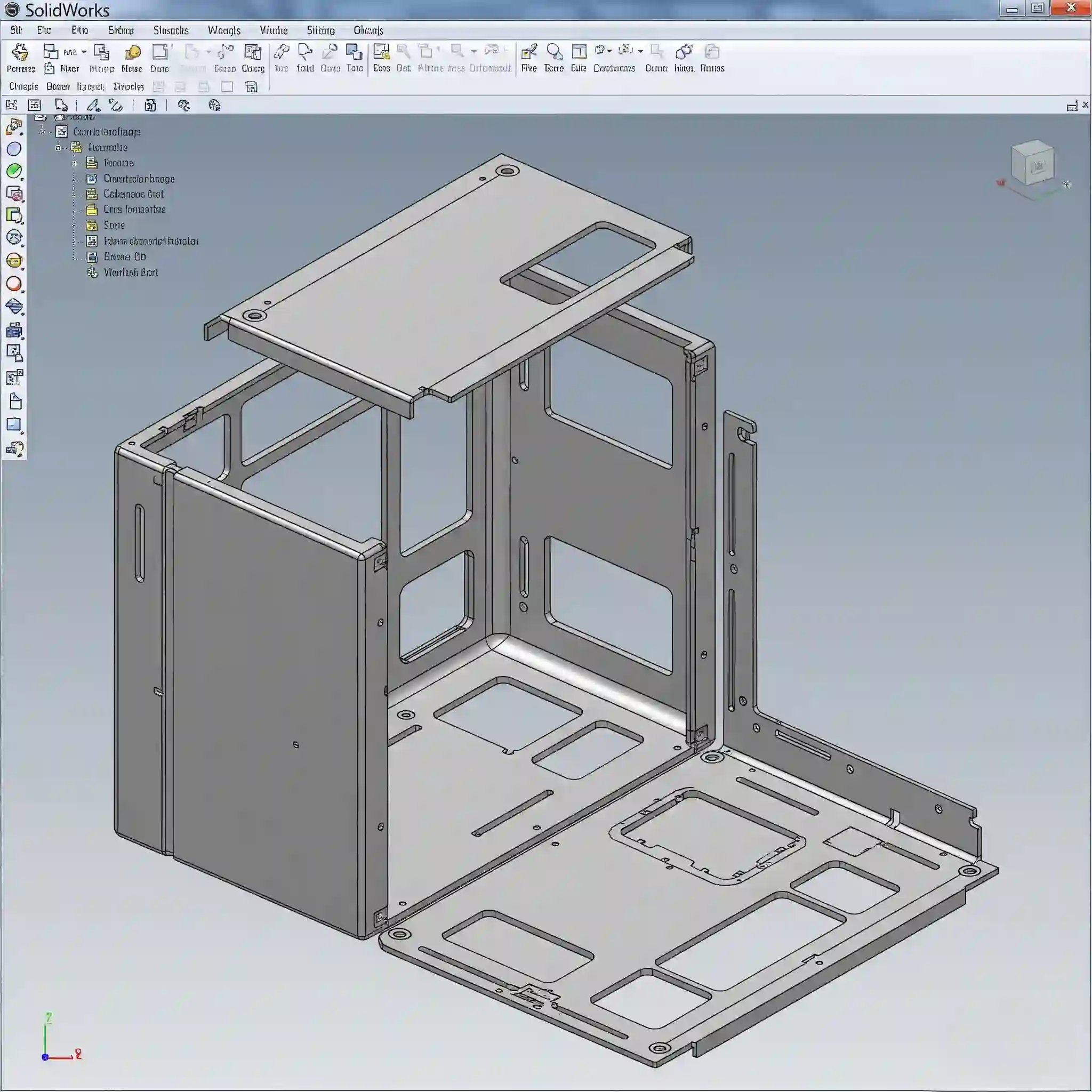This screenshot has width=1092, height=1092.
Task: Select the Wlerlrsb Brat tree item
Action: click(131, 272)
